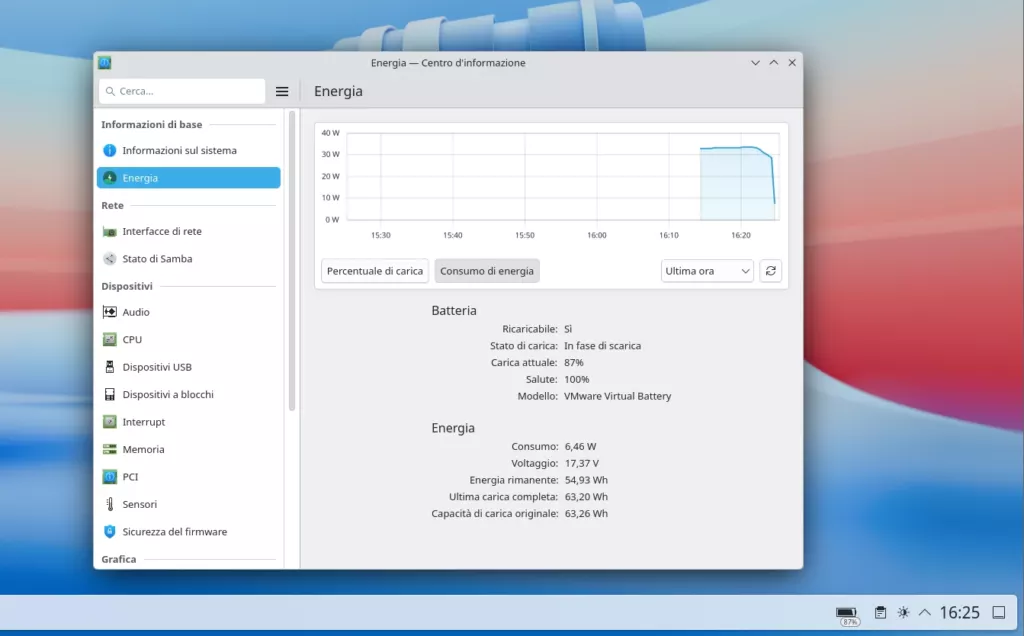Viewport: 1024px width, 636px height.
Task: Click the 54,93 Wh remaining energy value
Action: [586, 481]
